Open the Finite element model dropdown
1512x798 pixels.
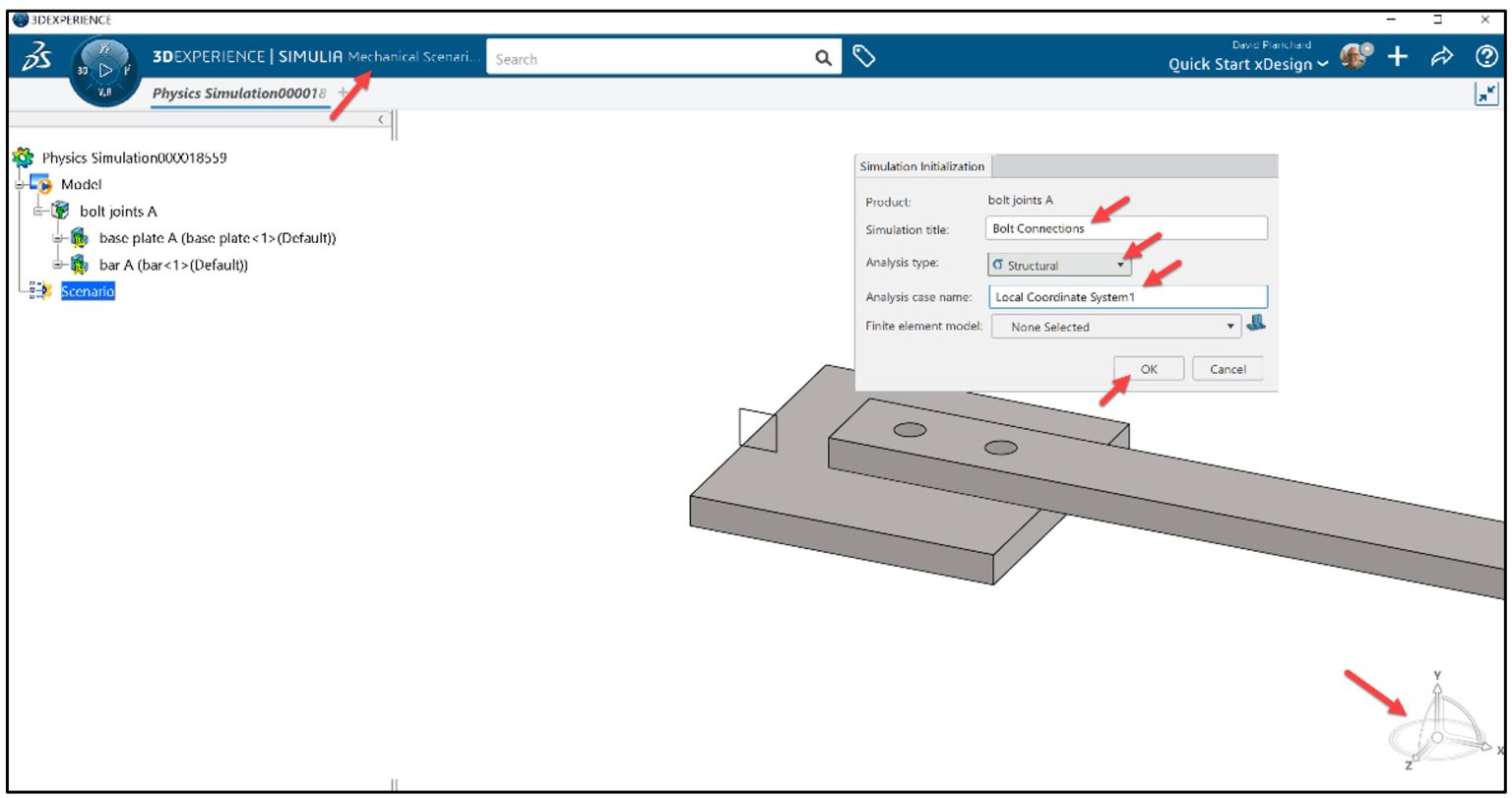point(1228,326)
